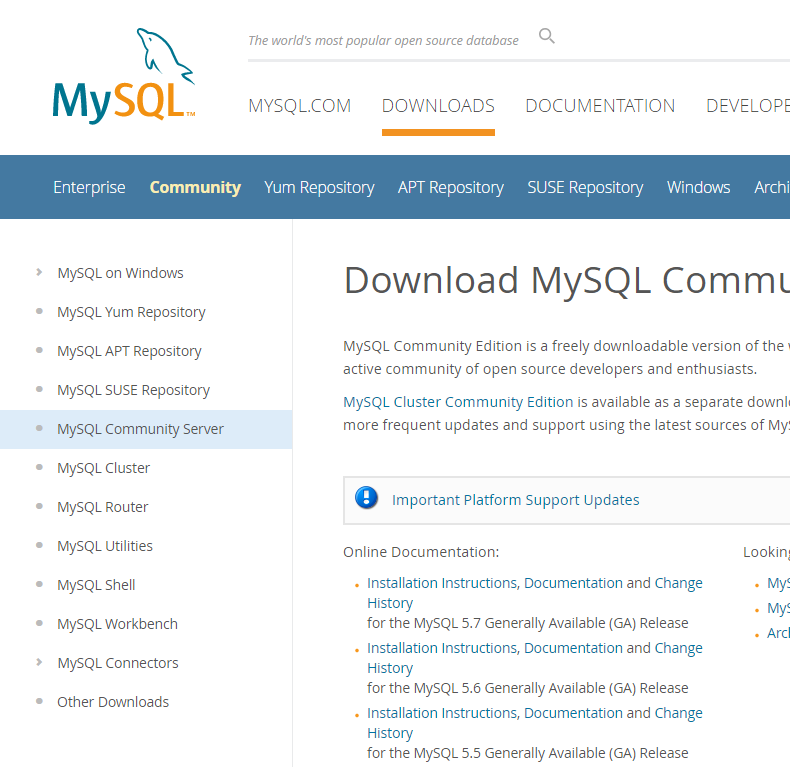Open the Windows item in the blue bar

coord(698,187)
